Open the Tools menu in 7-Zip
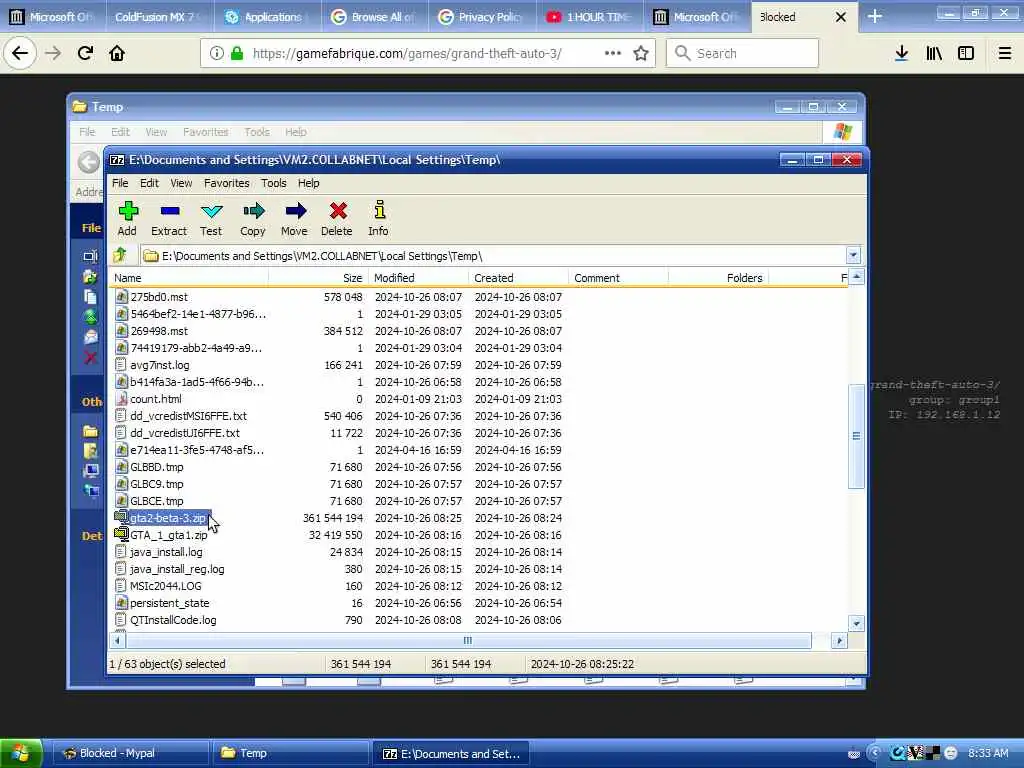 pos(274,183)
